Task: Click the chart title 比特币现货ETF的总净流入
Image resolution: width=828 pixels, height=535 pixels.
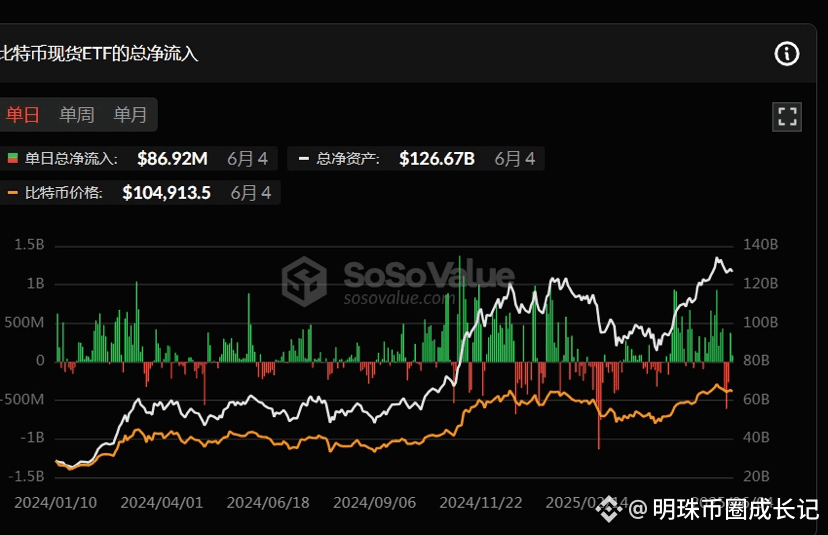Action: tap(99, 54)
